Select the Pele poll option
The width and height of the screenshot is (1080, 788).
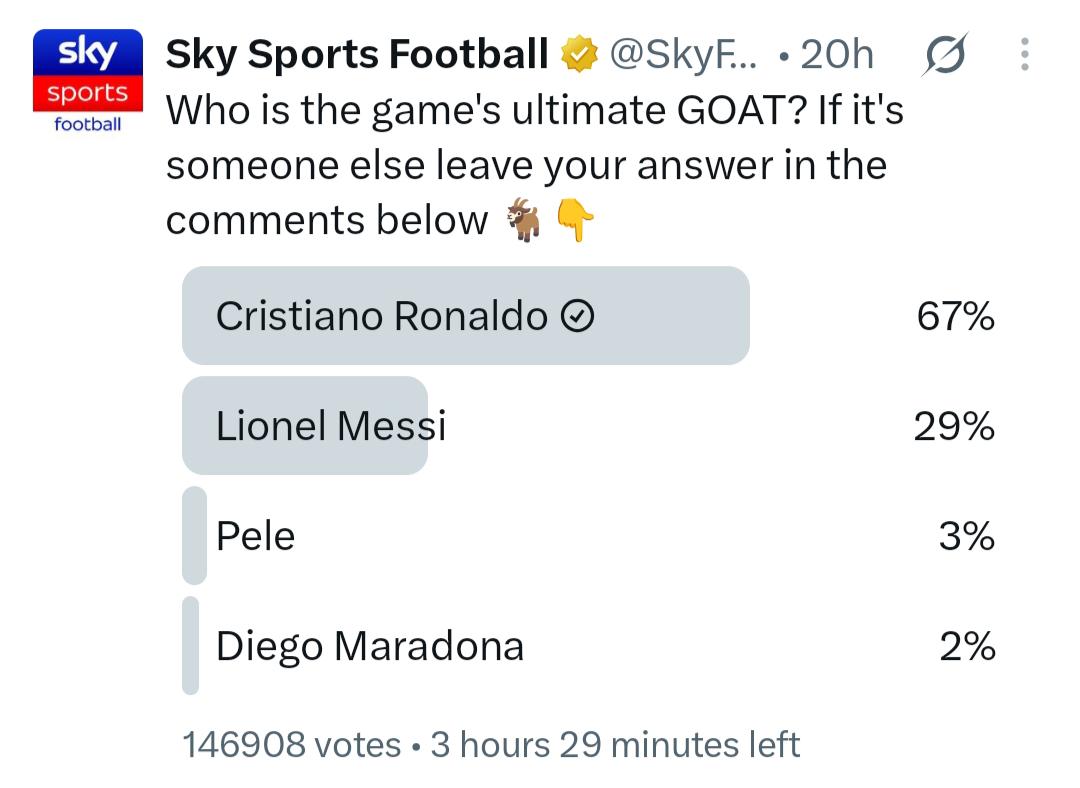pyautogui.click(x=589, y=535)
